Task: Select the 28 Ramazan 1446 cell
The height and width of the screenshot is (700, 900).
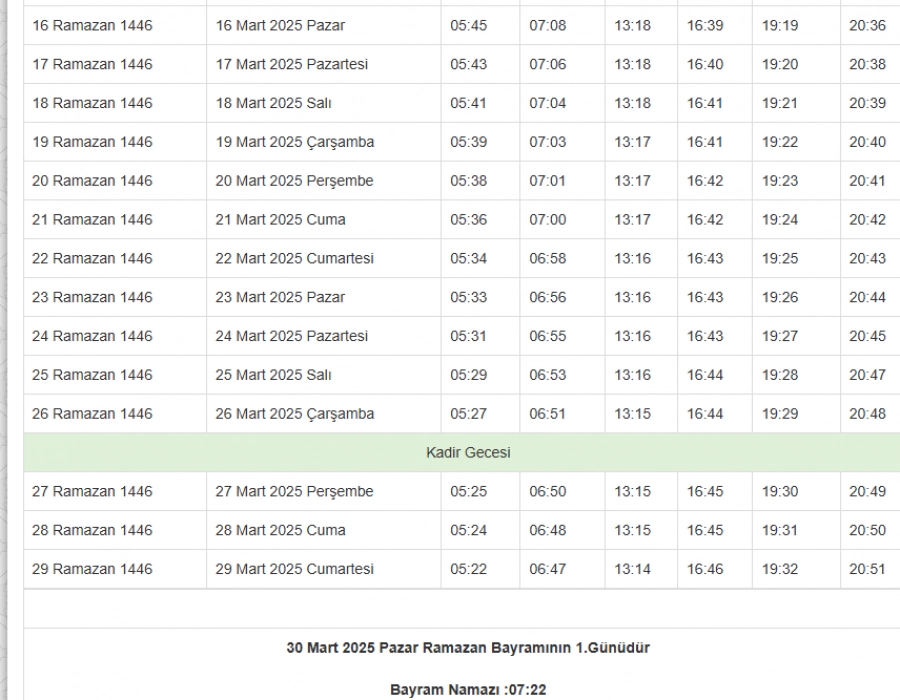Action: (92, 530)
